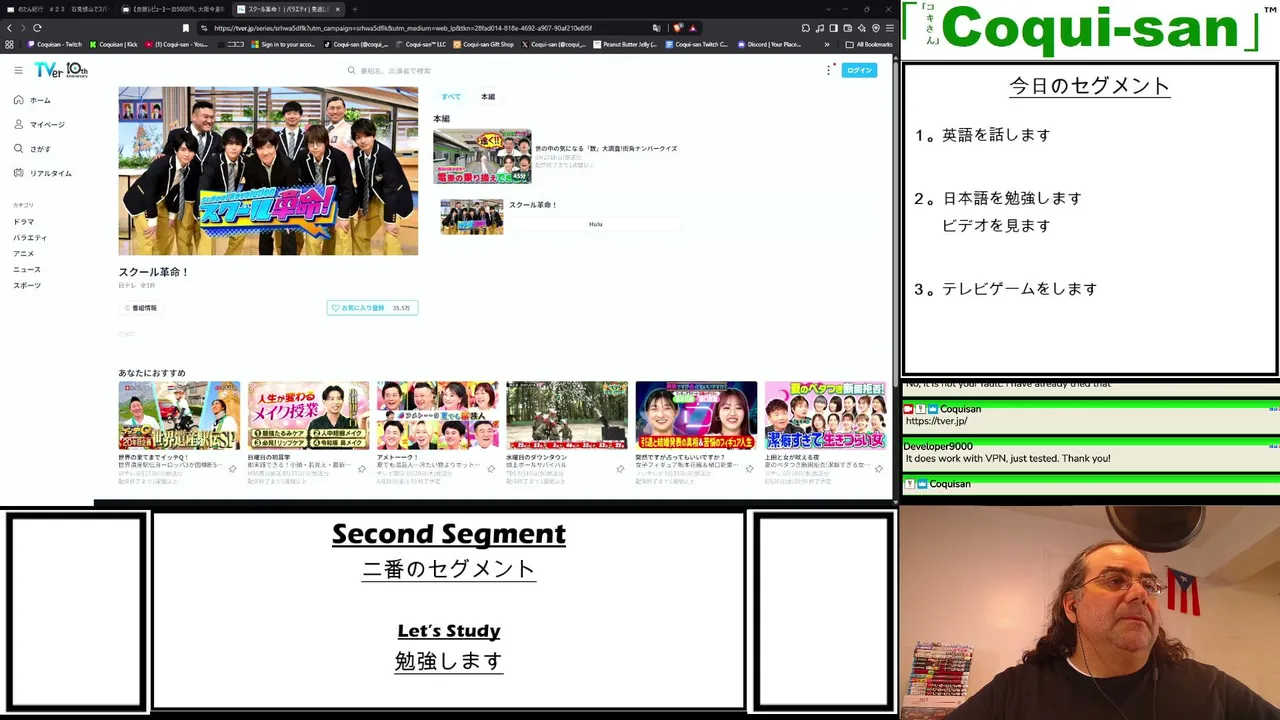
Task: Open さがす search page in sidebar
Action: pyautogui.click(x=32, y=148)
